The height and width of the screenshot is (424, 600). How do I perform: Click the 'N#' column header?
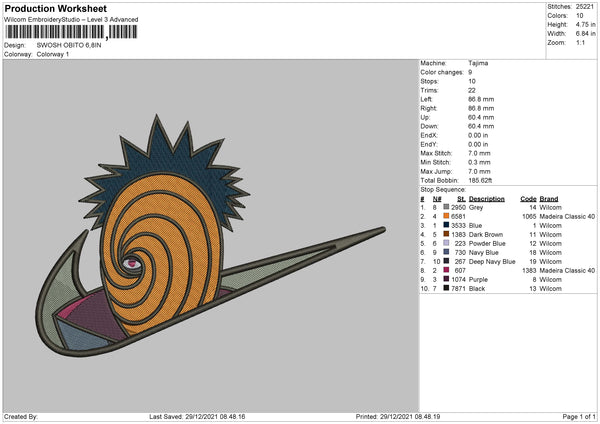pyautogui.click(x=437, y=199)
